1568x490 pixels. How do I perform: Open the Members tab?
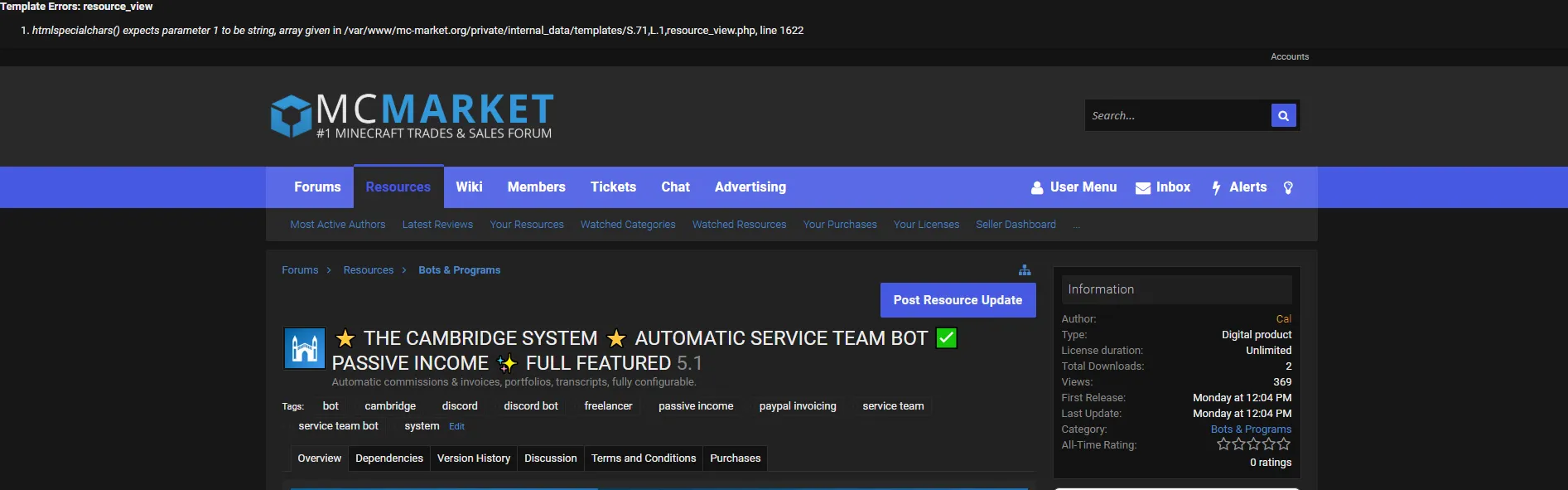pos(537,187)
